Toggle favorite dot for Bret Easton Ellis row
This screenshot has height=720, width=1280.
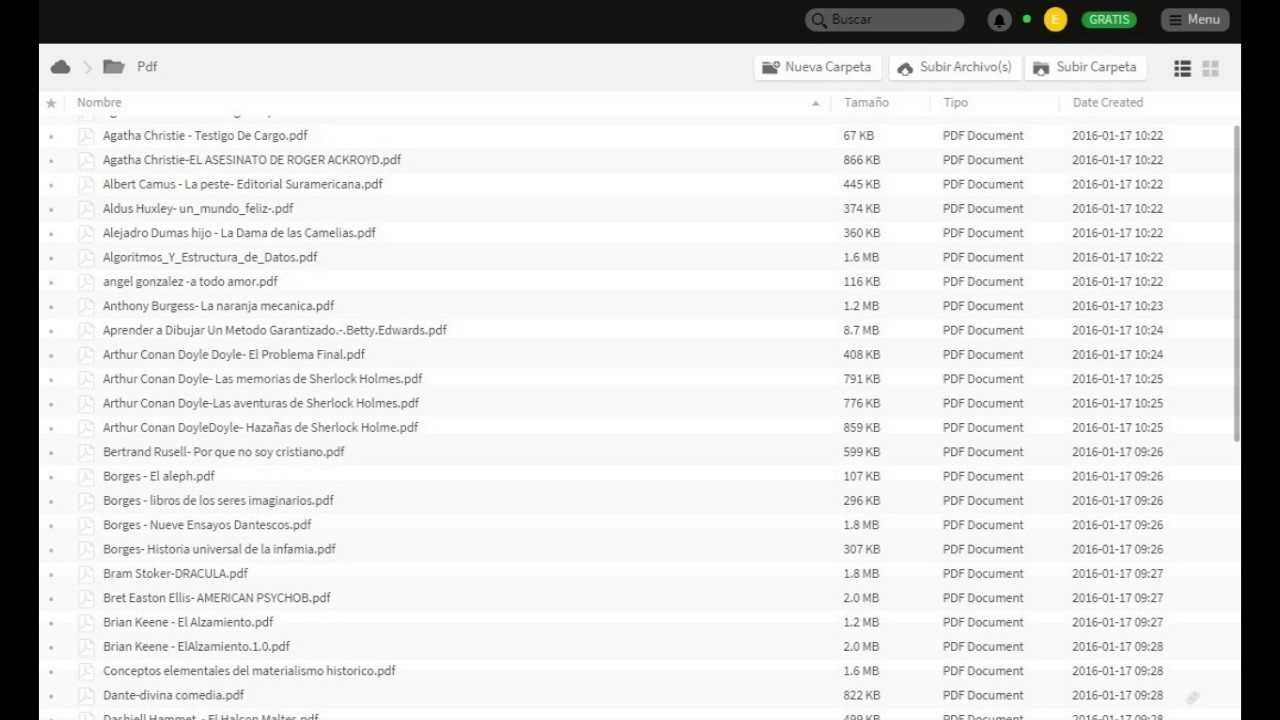tap(51, 599)
